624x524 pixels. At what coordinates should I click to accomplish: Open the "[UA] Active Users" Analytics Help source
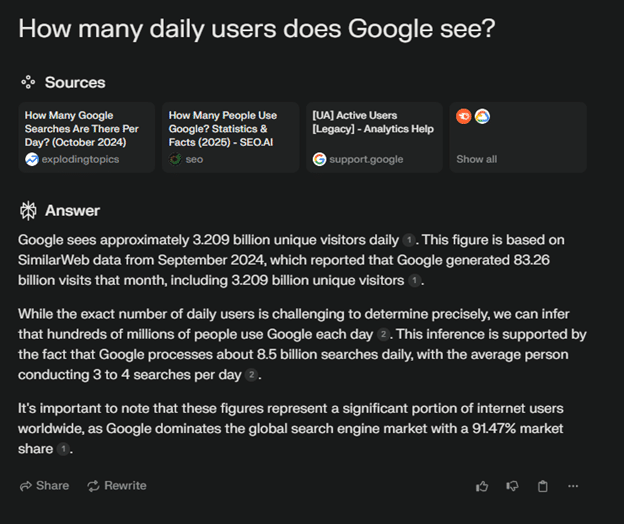[x=373, y=137]
